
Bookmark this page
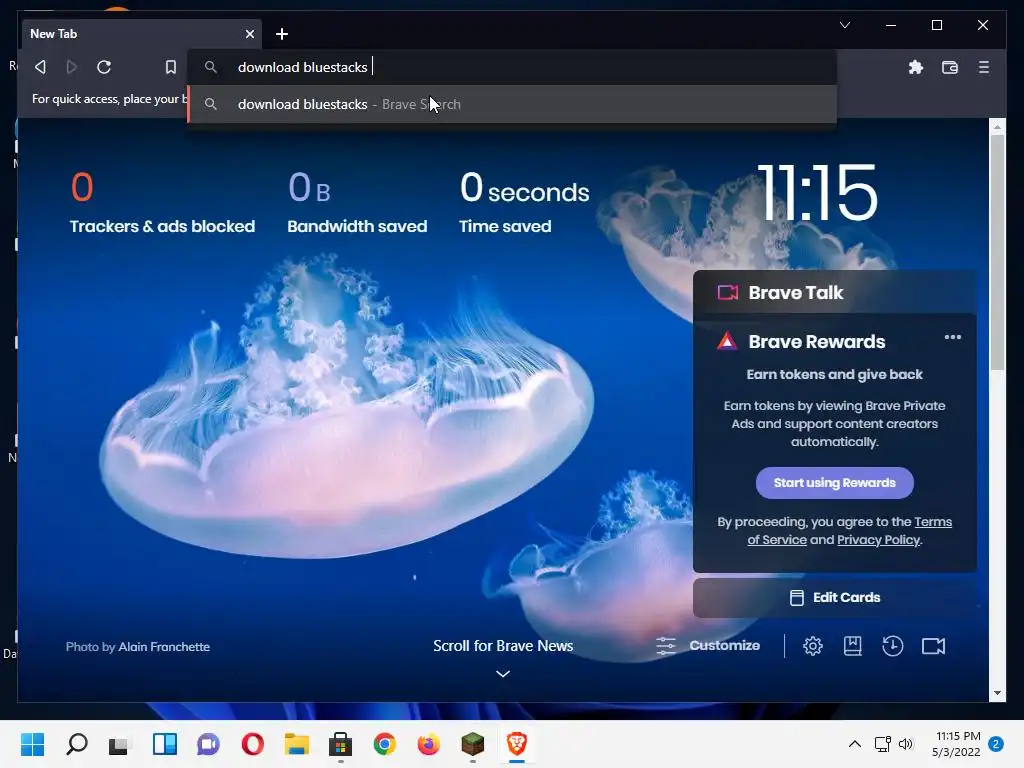tap(170, 67)
